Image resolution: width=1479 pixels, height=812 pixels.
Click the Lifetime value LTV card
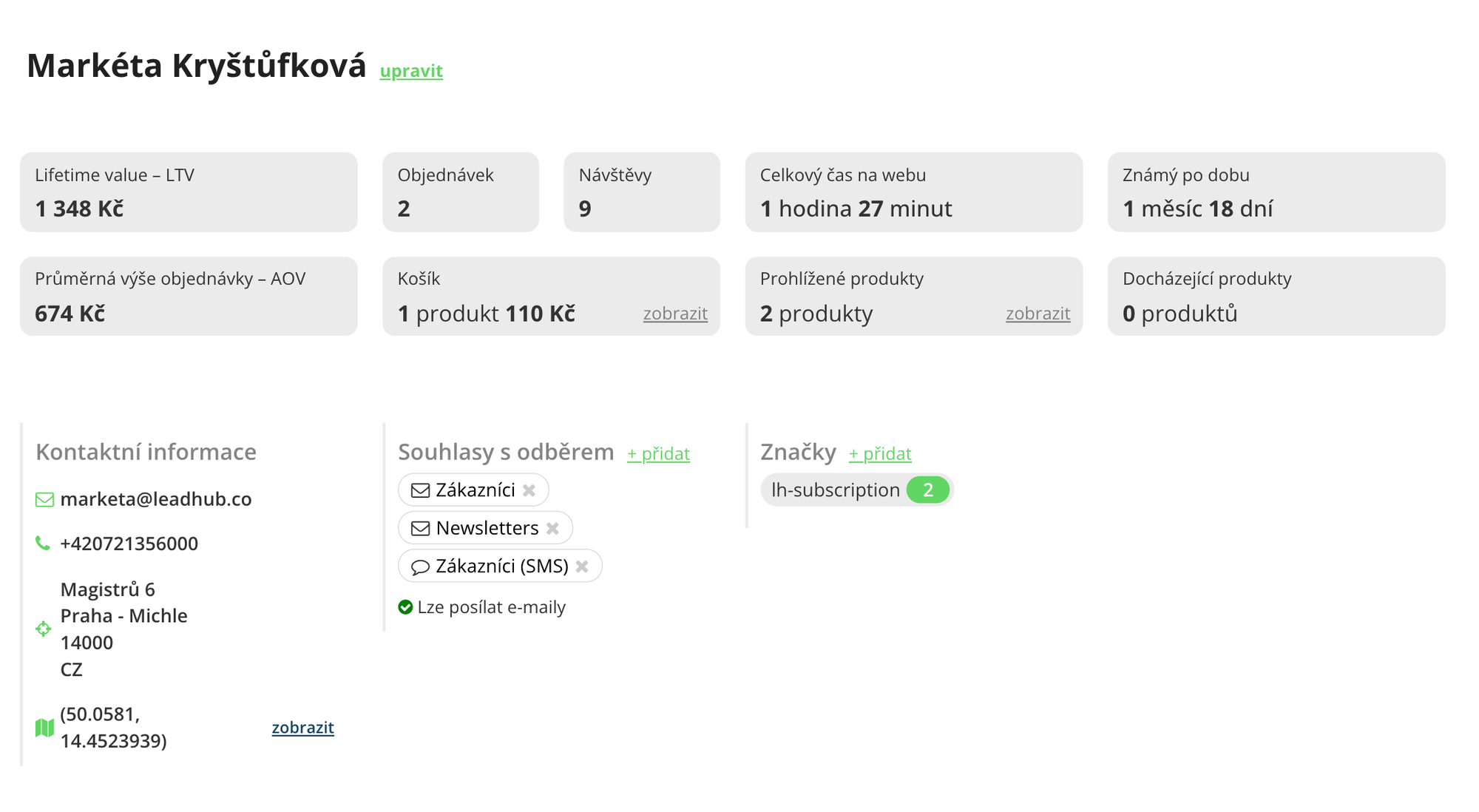point(189,192)
